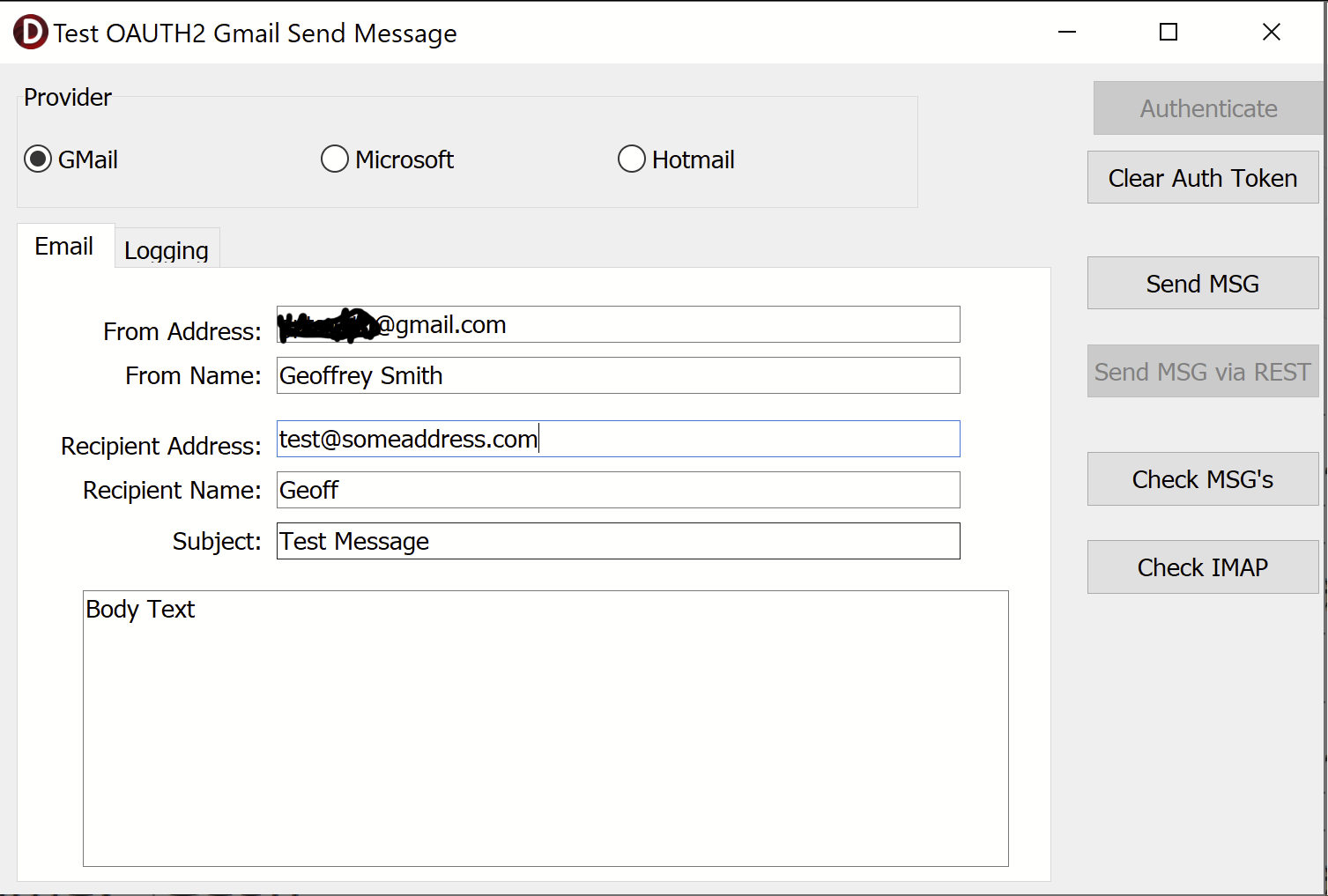Maximize the Test OAUTH2 window

[1168, 33]
